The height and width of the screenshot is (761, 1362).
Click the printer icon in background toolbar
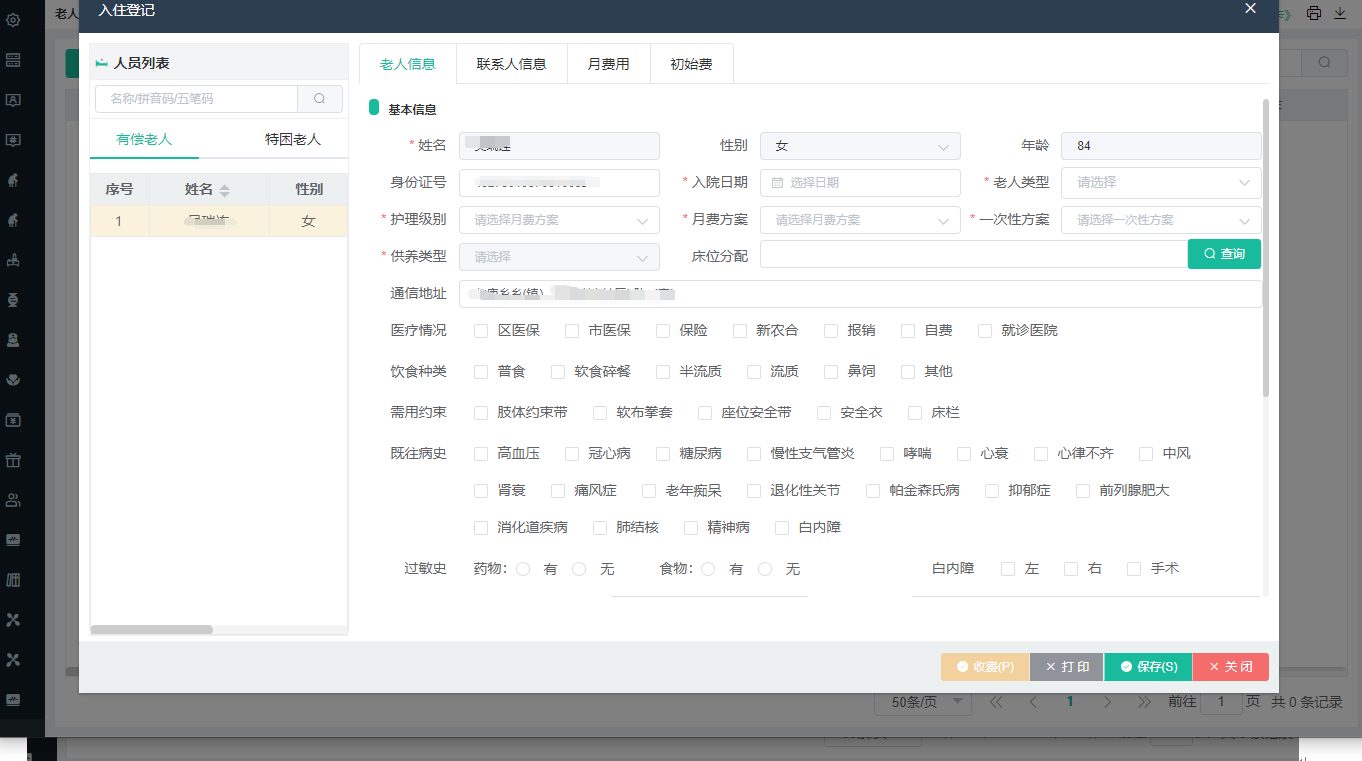[x=1314, y=13]
